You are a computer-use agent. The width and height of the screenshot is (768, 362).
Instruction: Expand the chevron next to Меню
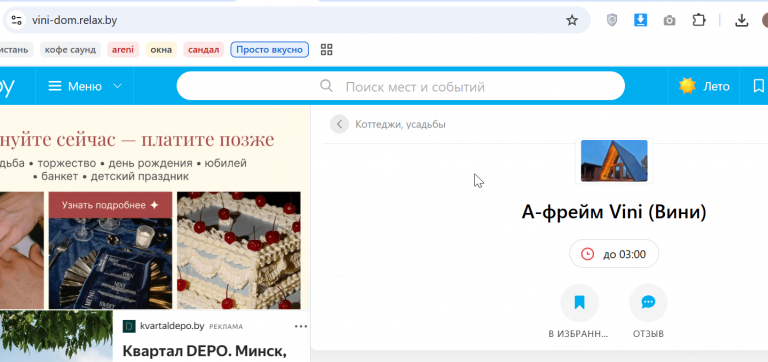(x=118, y=86)
